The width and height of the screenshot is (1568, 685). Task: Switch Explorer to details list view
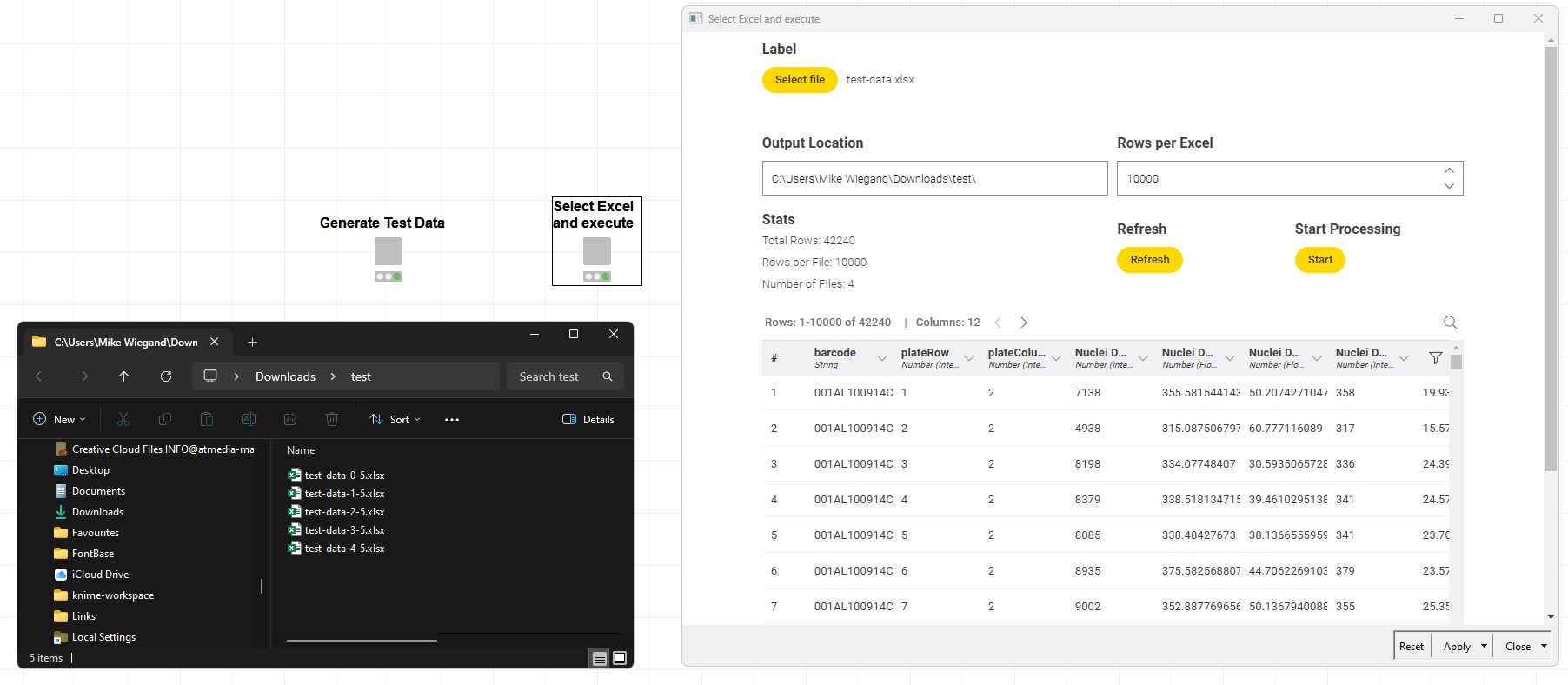tap(600, 658)
